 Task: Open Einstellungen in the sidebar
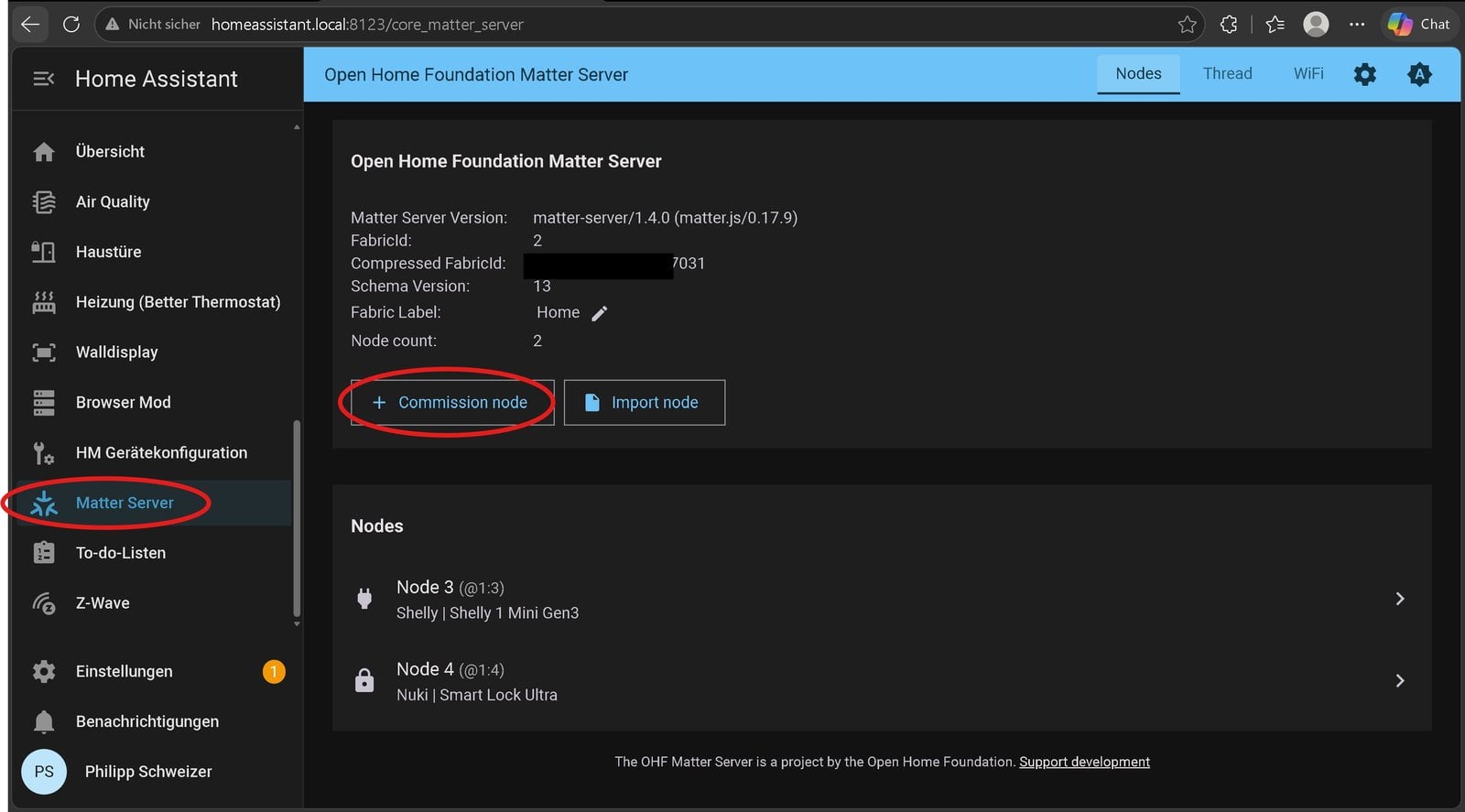154,672
